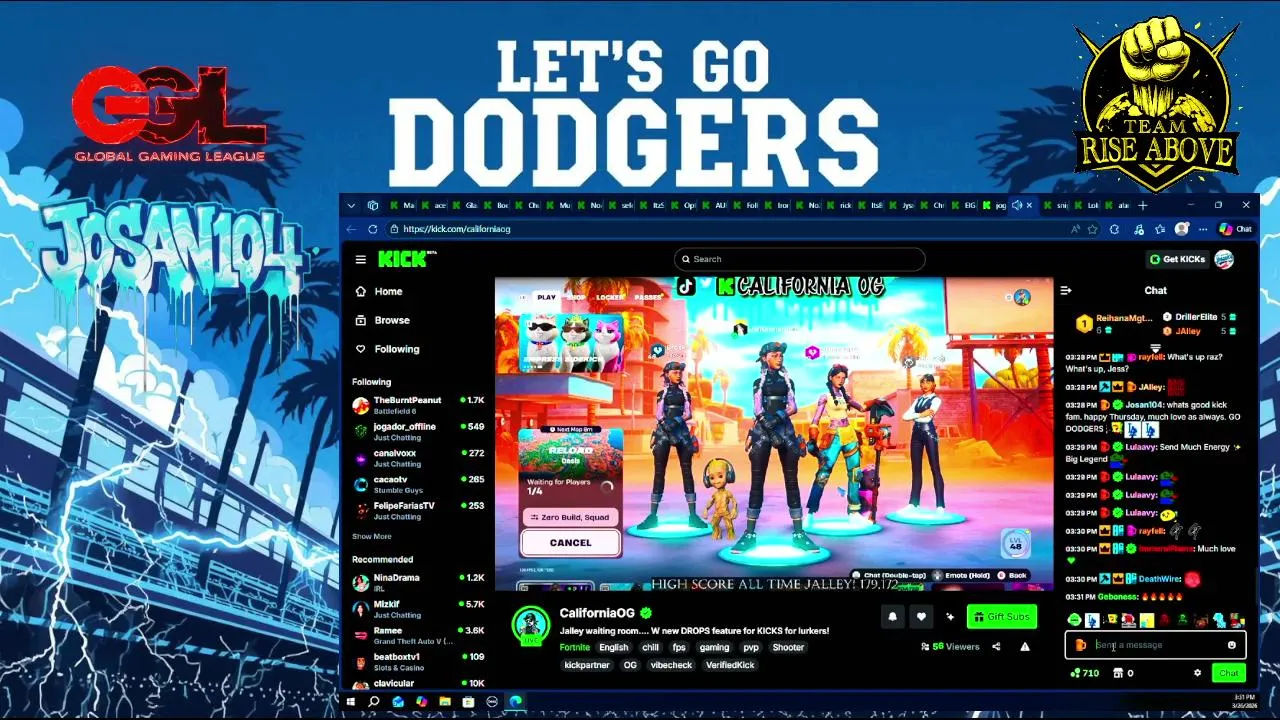This screenshot has width=1280, height=720.
Task: Click DeathWire username in chat
Action: [x=1160, y=579]
